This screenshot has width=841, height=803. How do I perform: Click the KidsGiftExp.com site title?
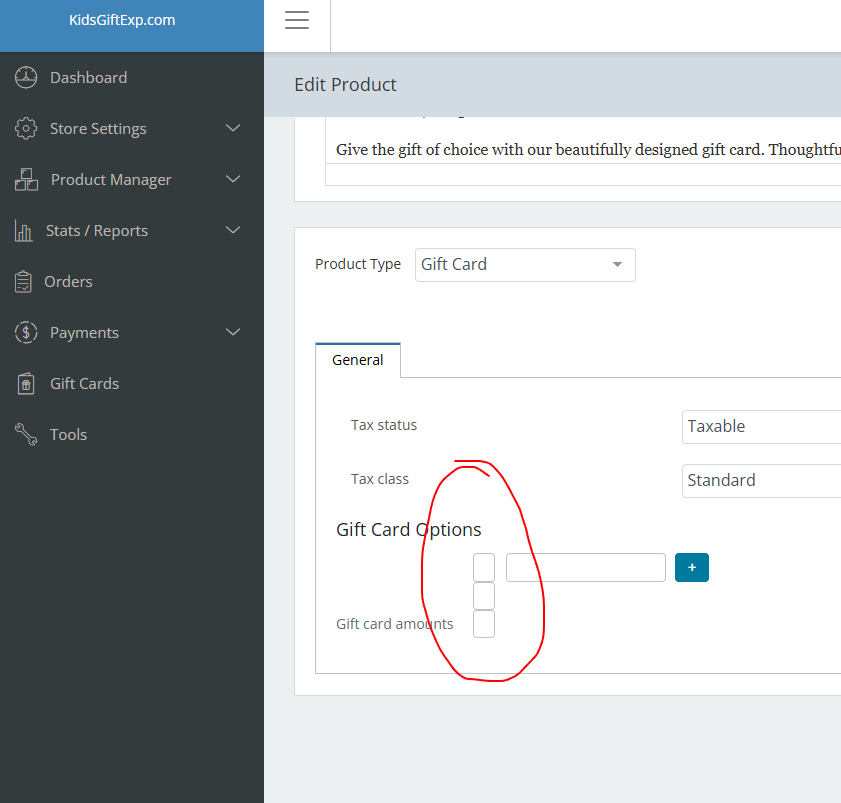click(x=122, y=20)
